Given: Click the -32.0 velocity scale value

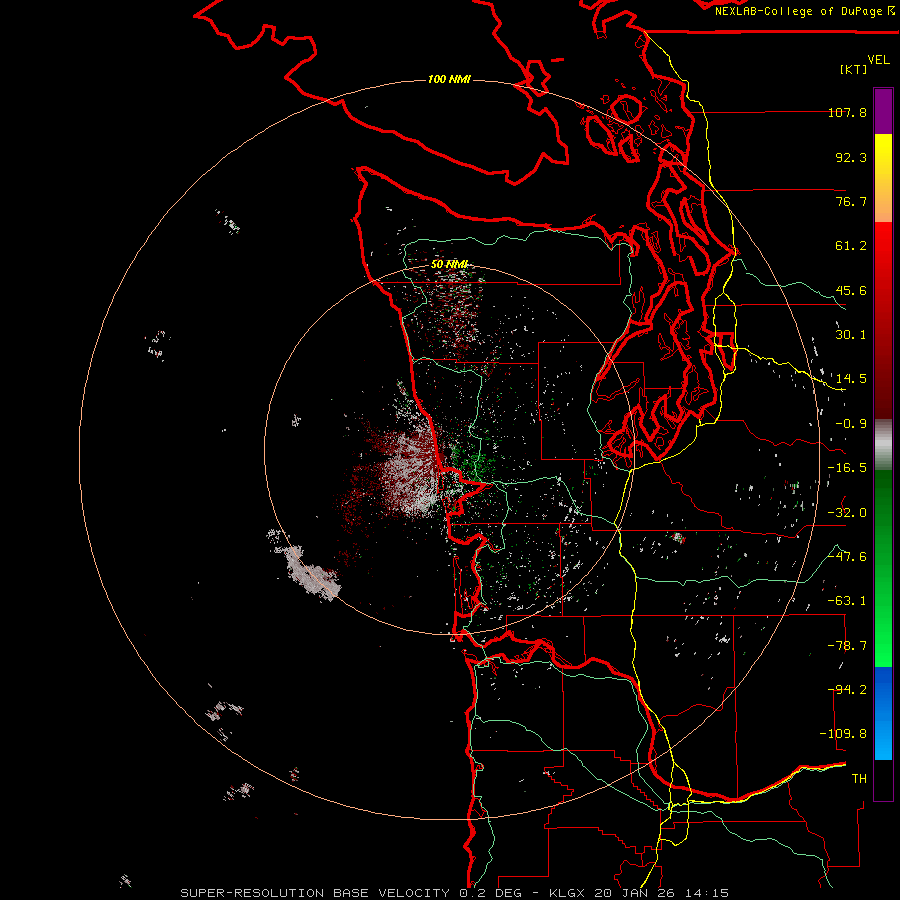Looking at the screenshot, I should [x=847, y=513].
